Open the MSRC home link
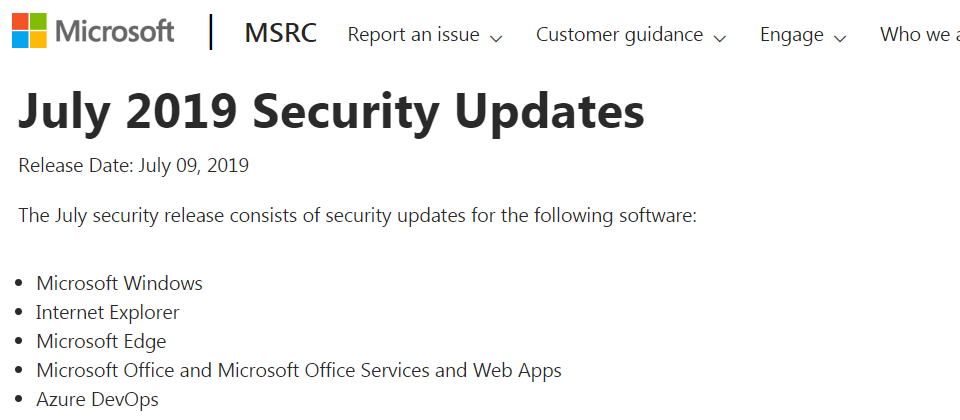The width and height of the screenshot is (960, 420). 280,34
